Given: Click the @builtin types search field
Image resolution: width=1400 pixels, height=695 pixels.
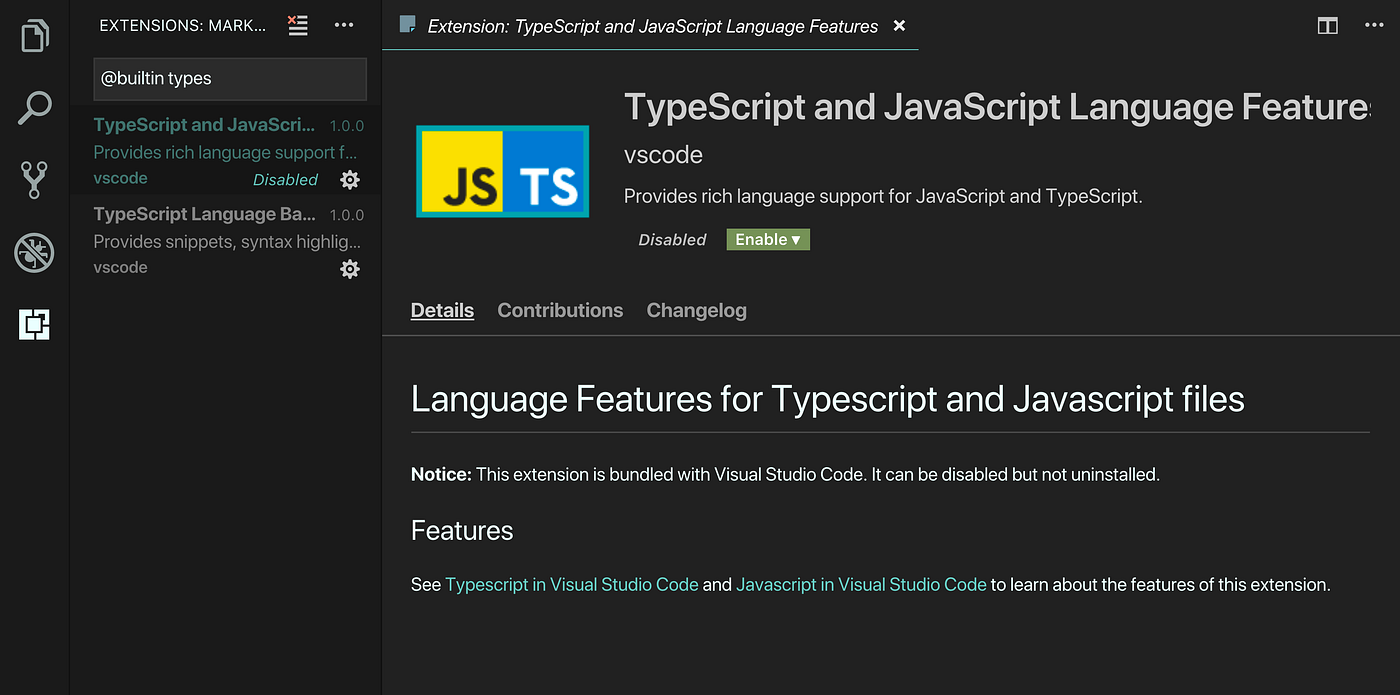Looking at the screenshot, I should 229,78.
